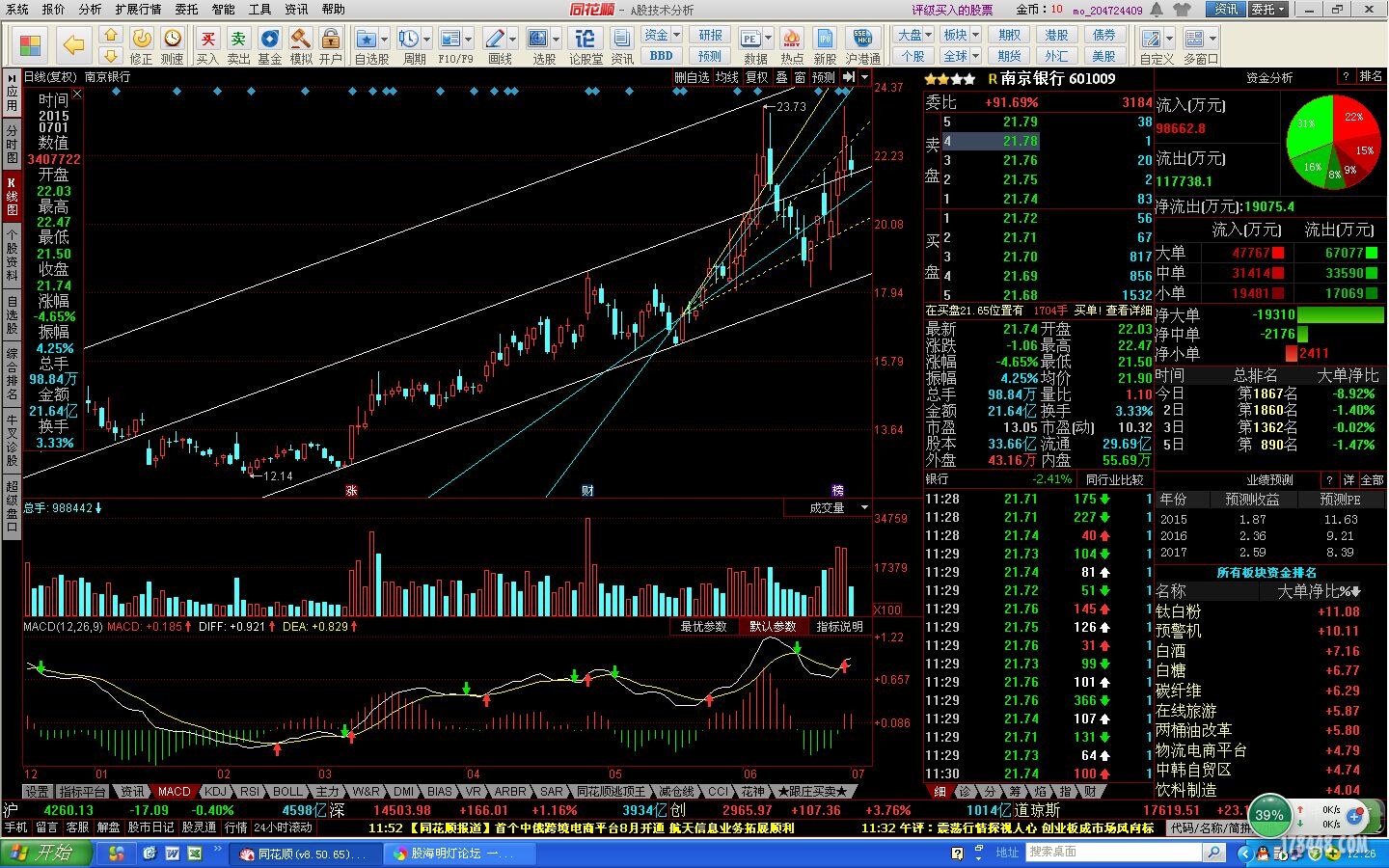
Task: Click the 自定义 custom layout icon
Action: (x=1151, y=39)
